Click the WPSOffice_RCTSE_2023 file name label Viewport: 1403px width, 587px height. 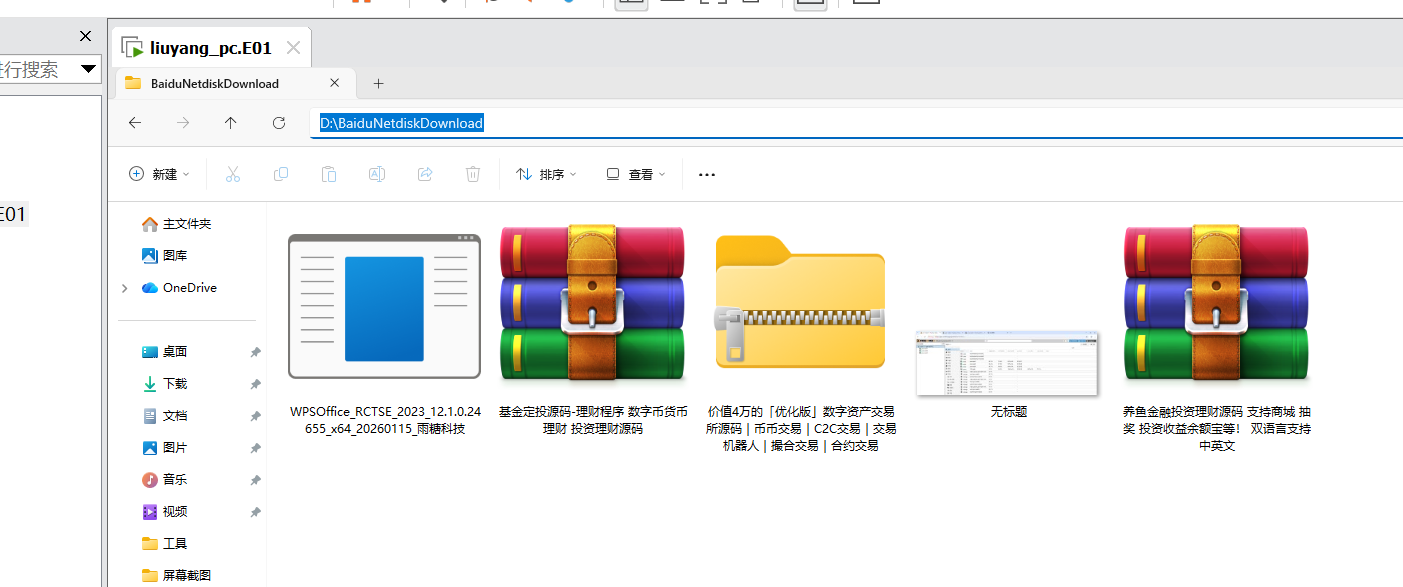385,420
